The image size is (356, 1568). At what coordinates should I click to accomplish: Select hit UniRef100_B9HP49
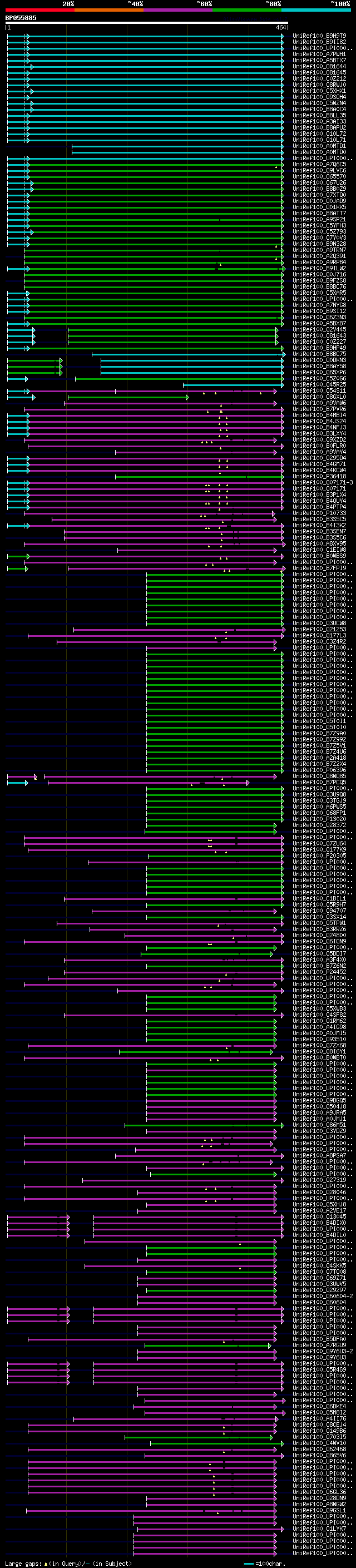coord(319,348)
